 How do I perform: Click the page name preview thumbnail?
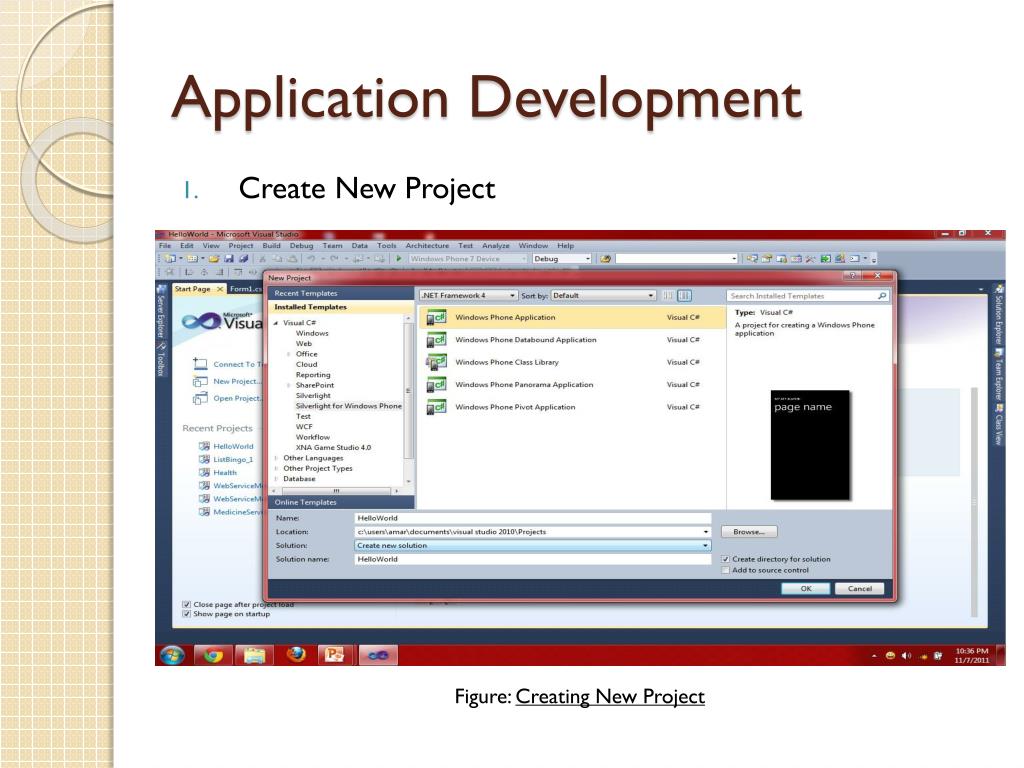pos(810,445)
